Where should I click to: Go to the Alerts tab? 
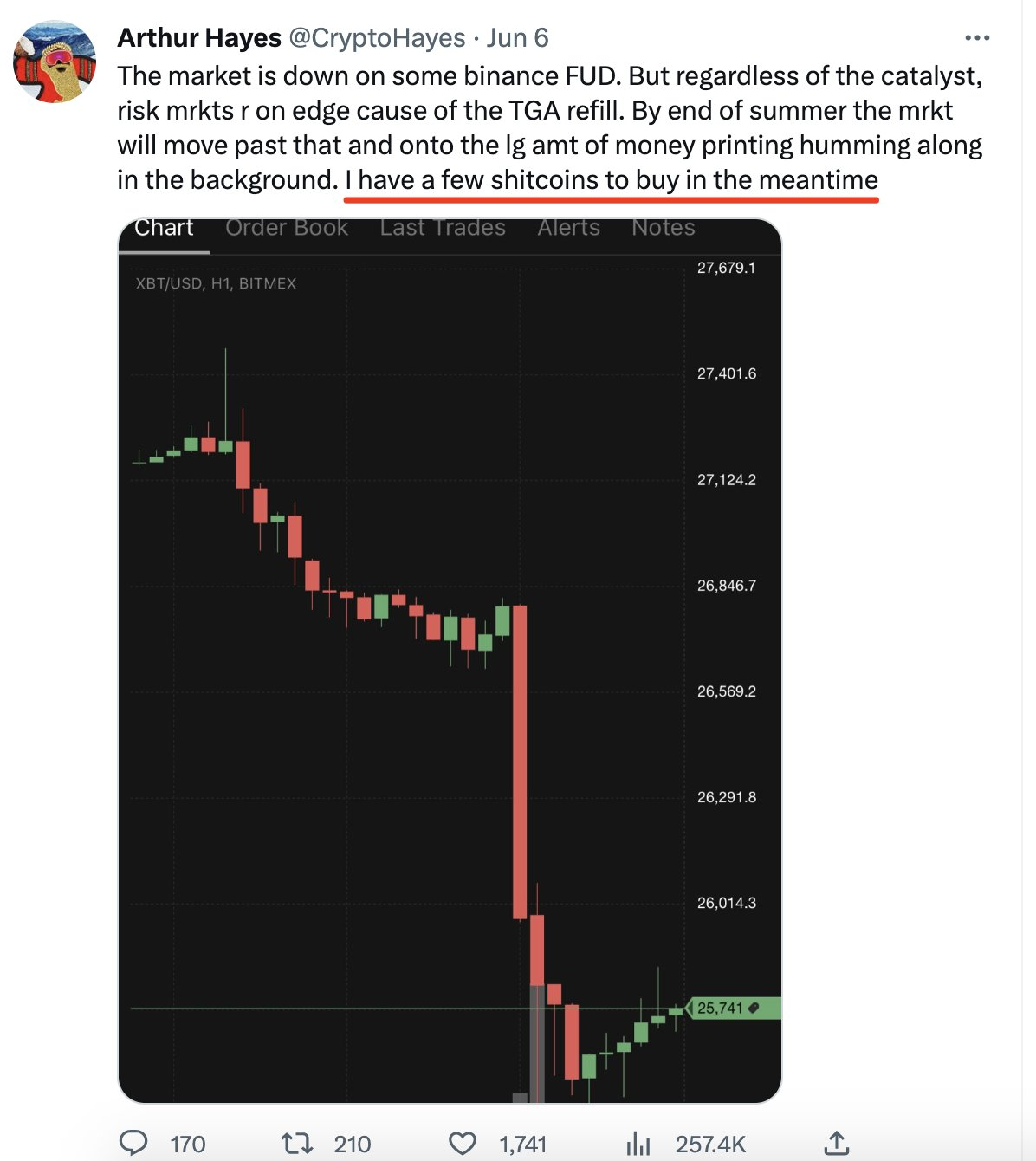[568, 228]
